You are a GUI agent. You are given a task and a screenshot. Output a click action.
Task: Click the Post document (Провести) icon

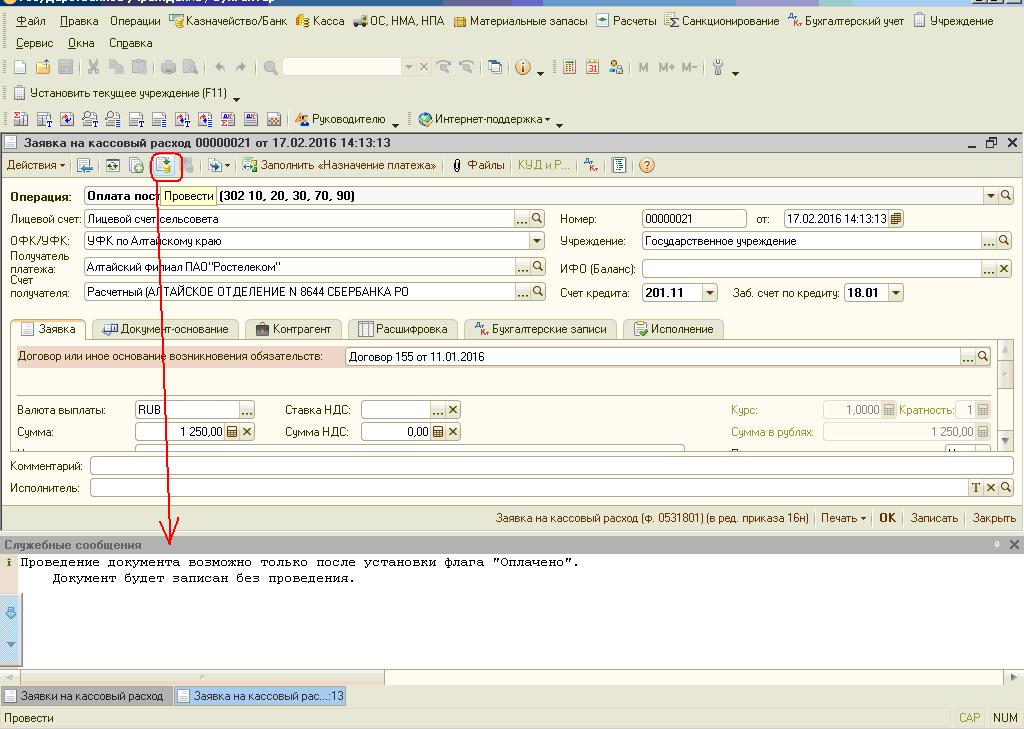[163, 166]
